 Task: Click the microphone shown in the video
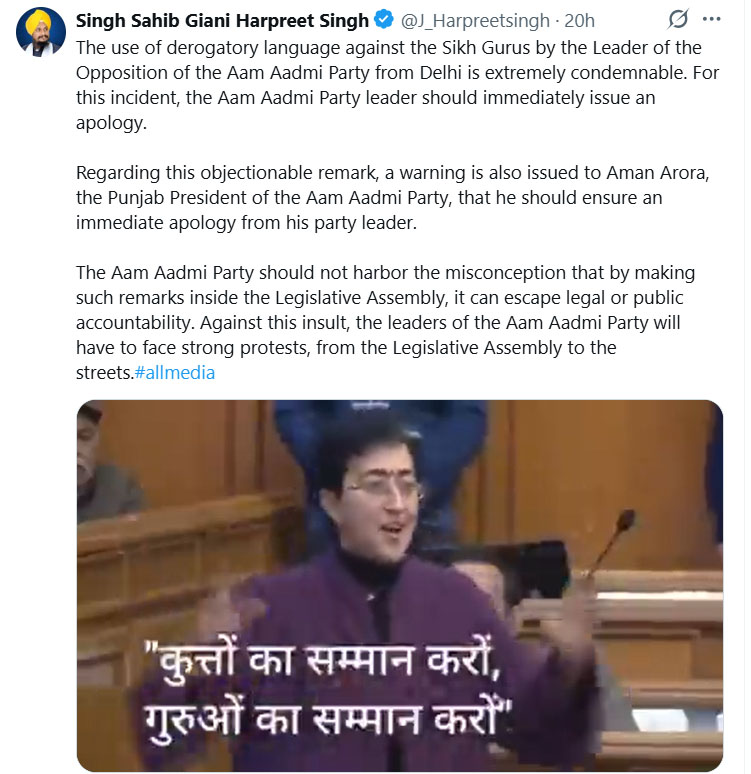coord(612,541)
